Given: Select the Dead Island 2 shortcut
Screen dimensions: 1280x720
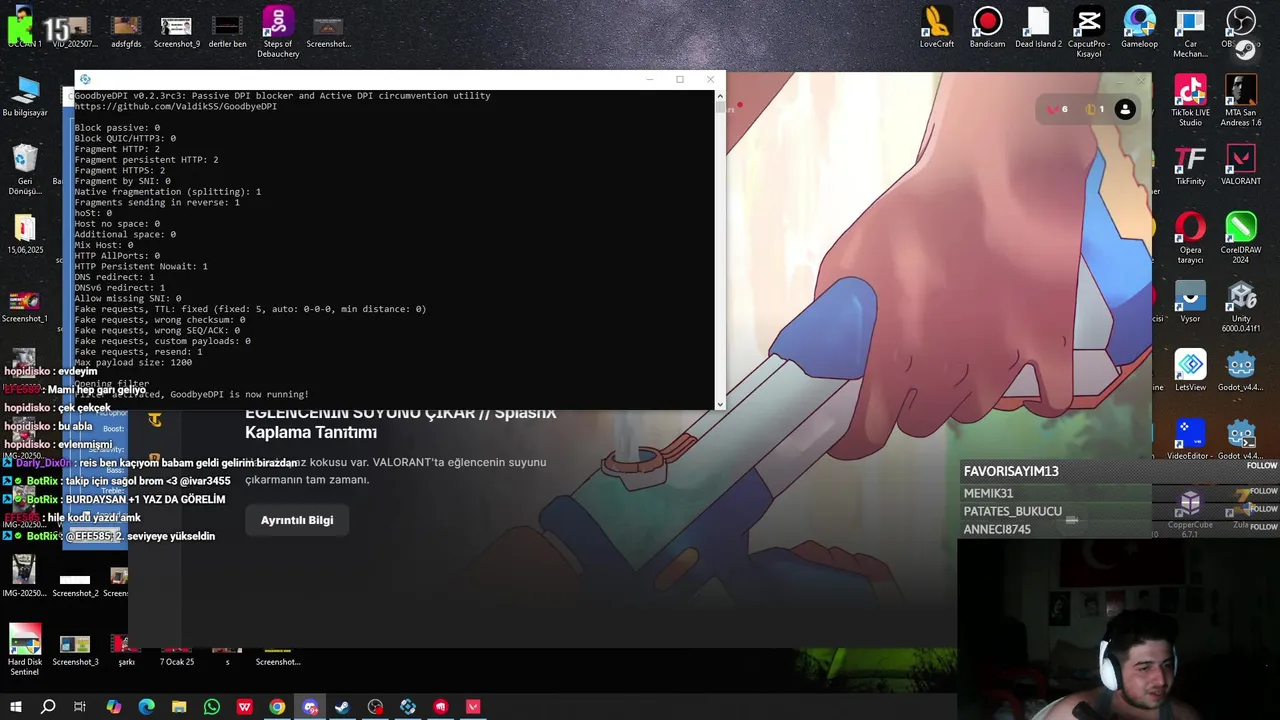Looking at the screenshot, I should click(x=1038, y=27).
